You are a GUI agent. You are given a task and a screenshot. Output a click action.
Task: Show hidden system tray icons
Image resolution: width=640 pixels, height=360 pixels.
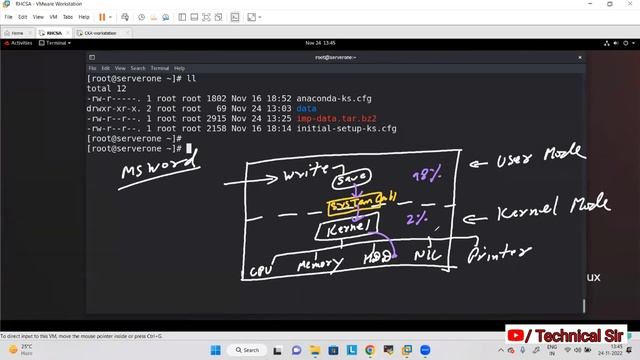click(501, 350)
